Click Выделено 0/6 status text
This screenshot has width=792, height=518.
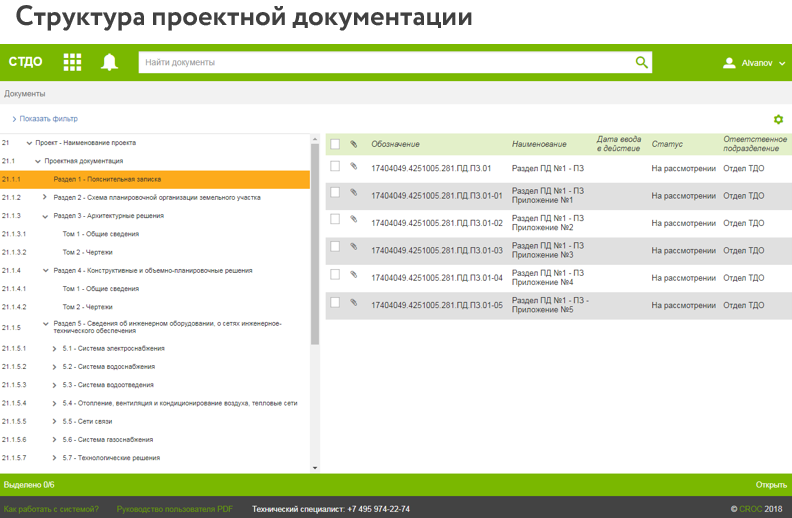pos(29,485)
